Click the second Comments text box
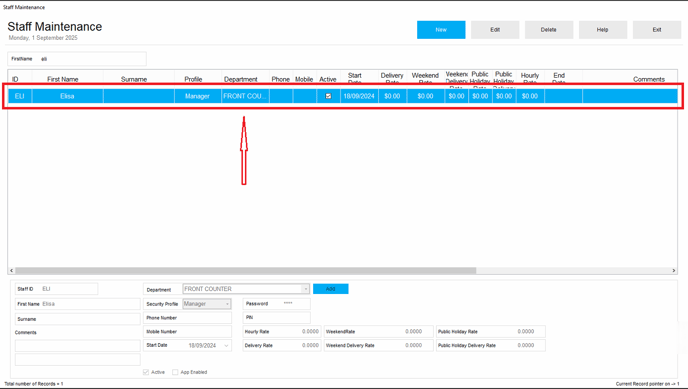 click(78, 360)
